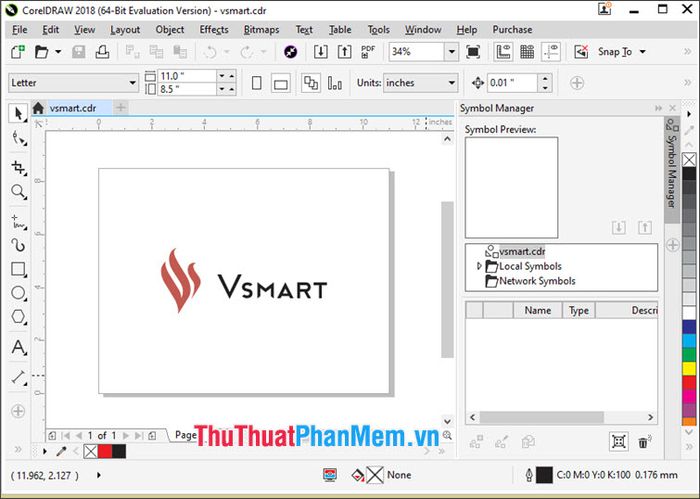Click the Type column header
Viewport: 700px width, 499px height.
579,310
